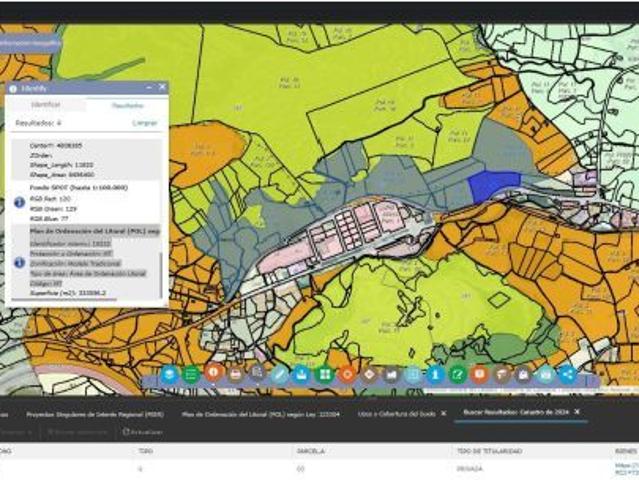Select the orange identify info tool

click(x=213, y=374)
